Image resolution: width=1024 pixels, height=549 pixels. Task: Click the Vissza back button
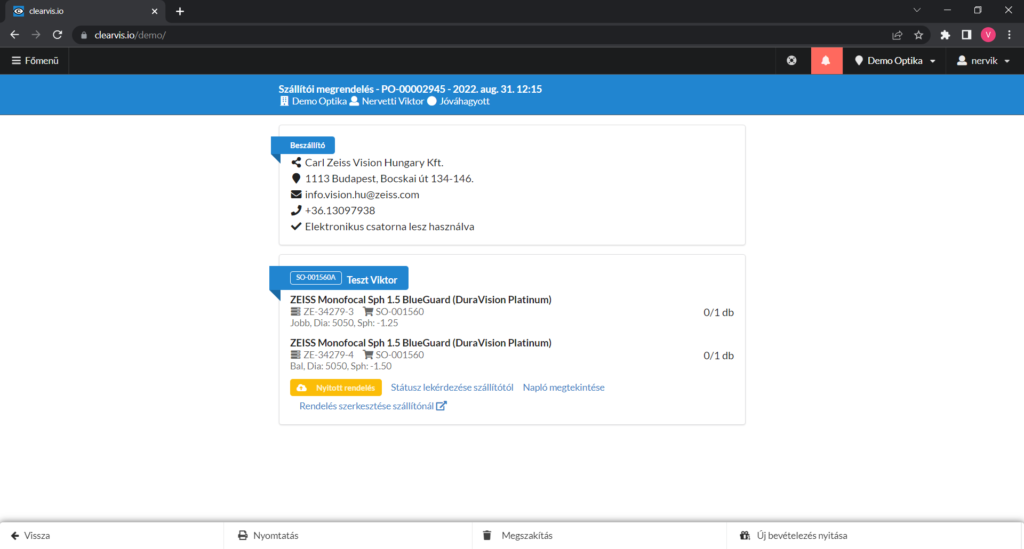(x=31, y=535)
